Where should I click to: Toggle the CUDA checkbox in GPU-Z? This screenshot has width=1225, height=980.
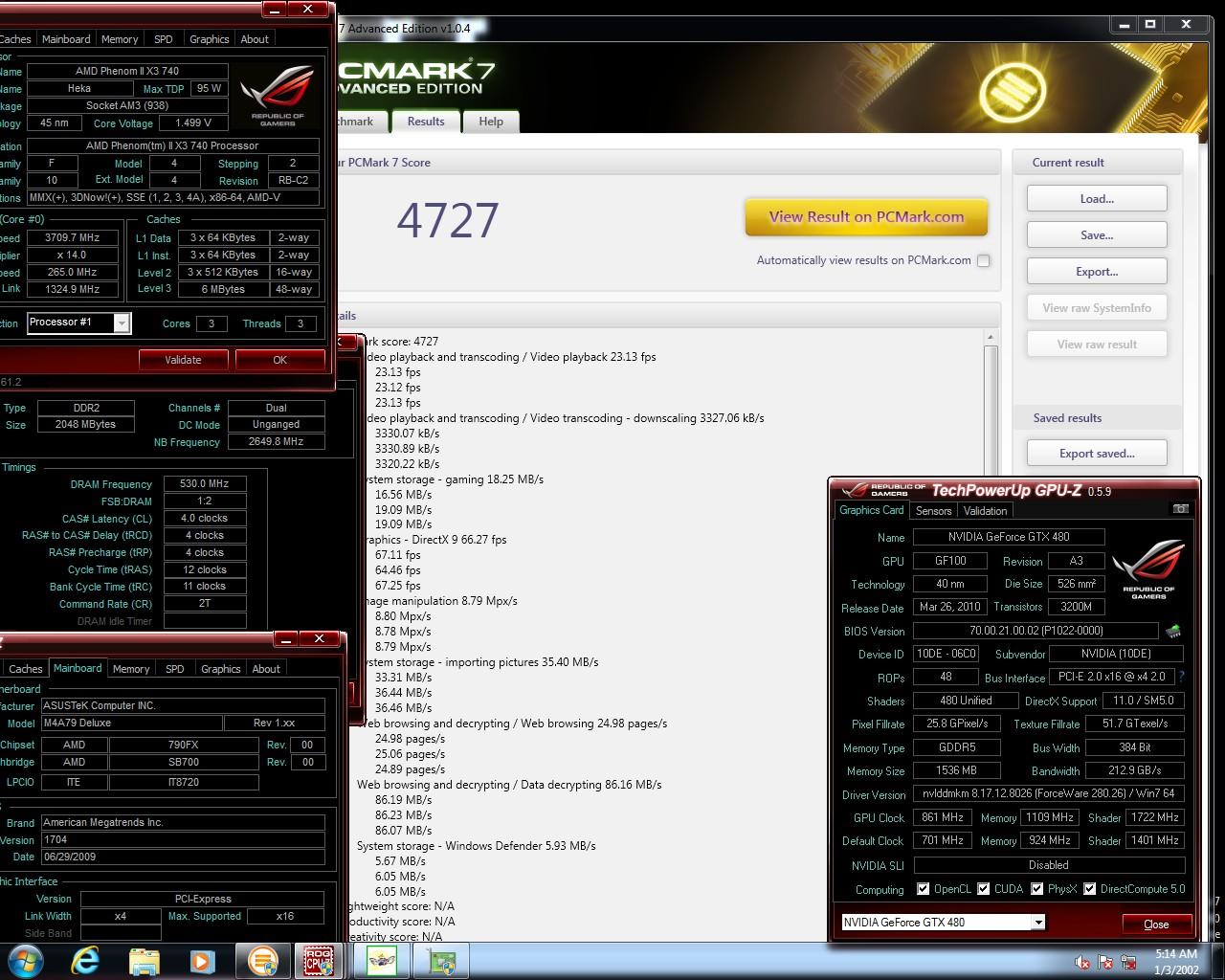(984, 889)
